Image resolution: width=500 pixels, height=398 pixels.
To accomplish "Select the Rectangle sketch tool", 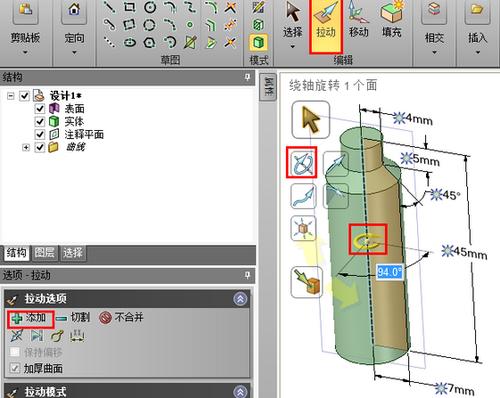I will coord(130,7).
